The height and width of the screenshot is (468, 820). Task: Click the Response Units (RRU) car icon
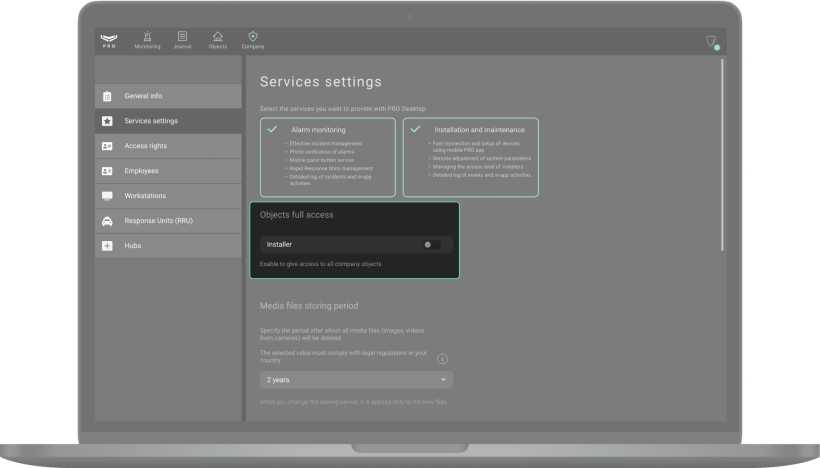click(107, 221)
